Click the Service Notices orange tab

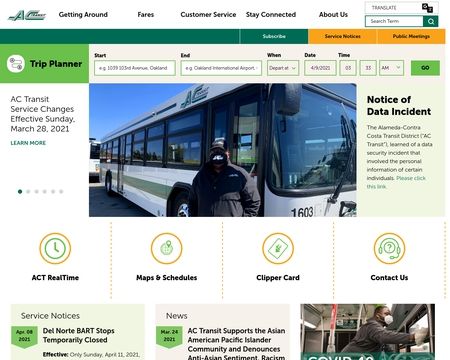pos(343,36)
